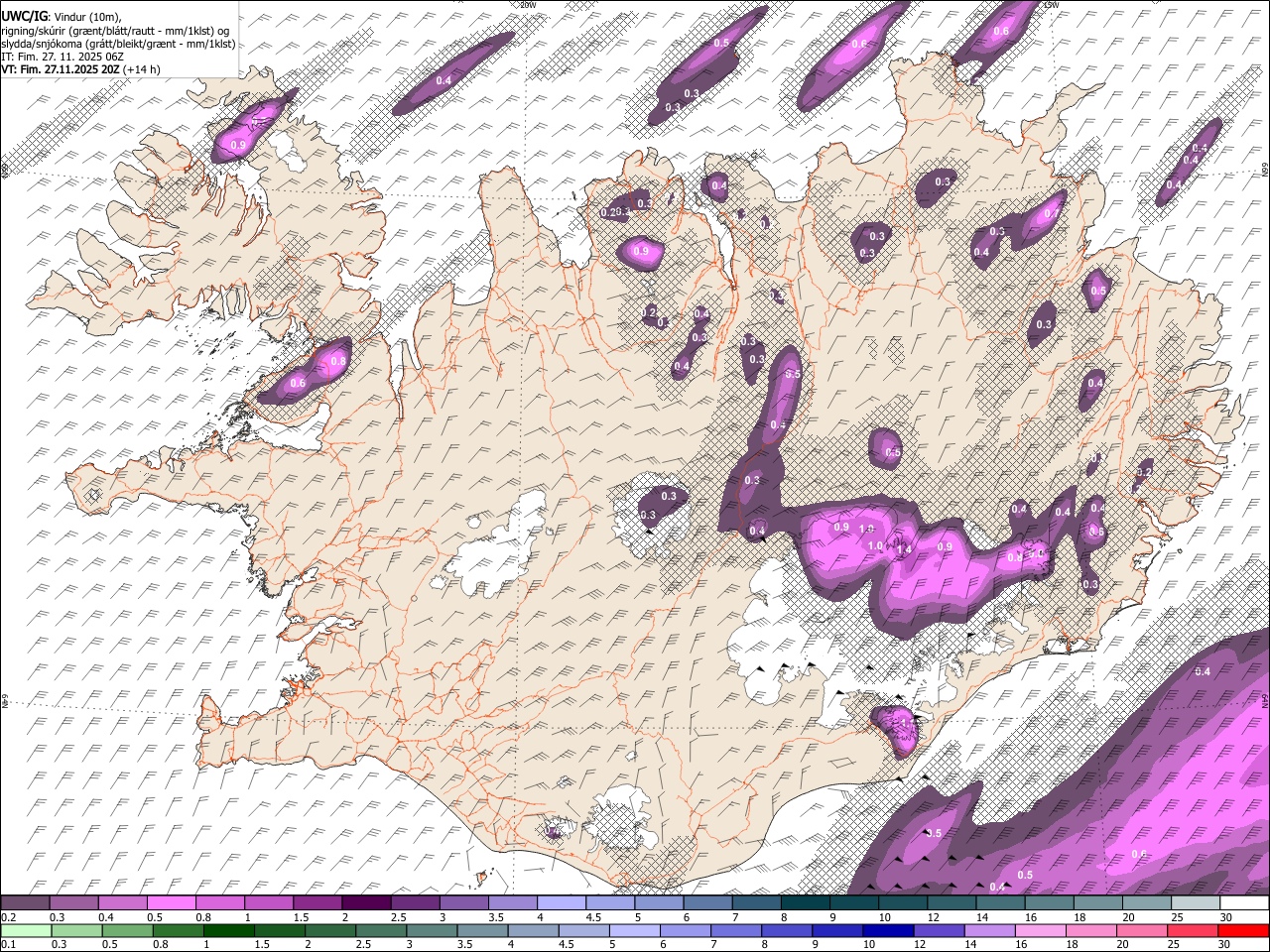1270x952 pixels.
Task: Pick the indigo-violet 12 rain legend swatch
Action: tap(939, 931)
